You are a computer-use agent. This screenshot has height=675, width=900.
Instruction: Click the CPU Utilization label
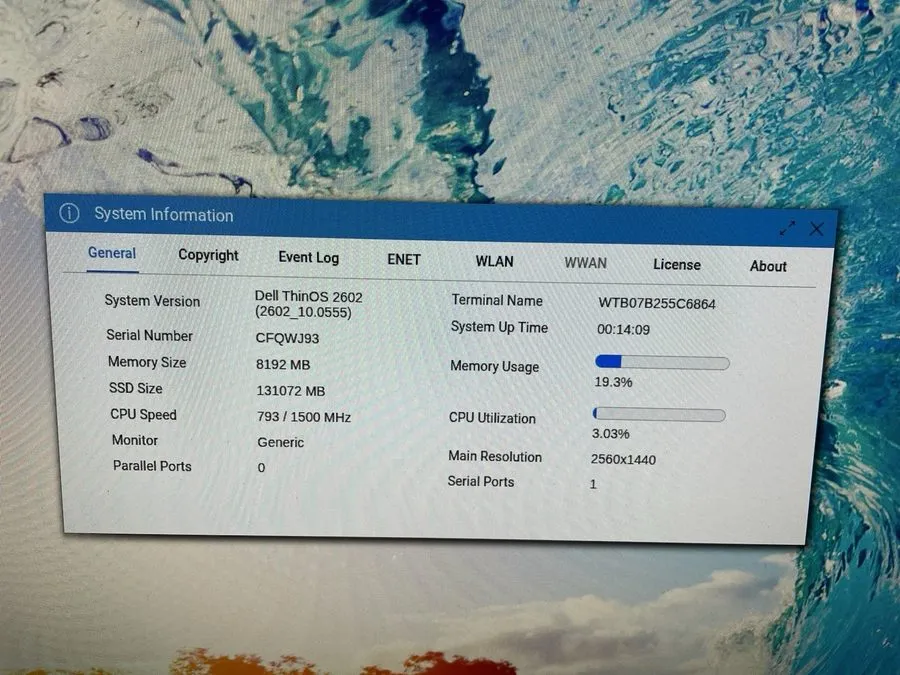pos(492,418)
